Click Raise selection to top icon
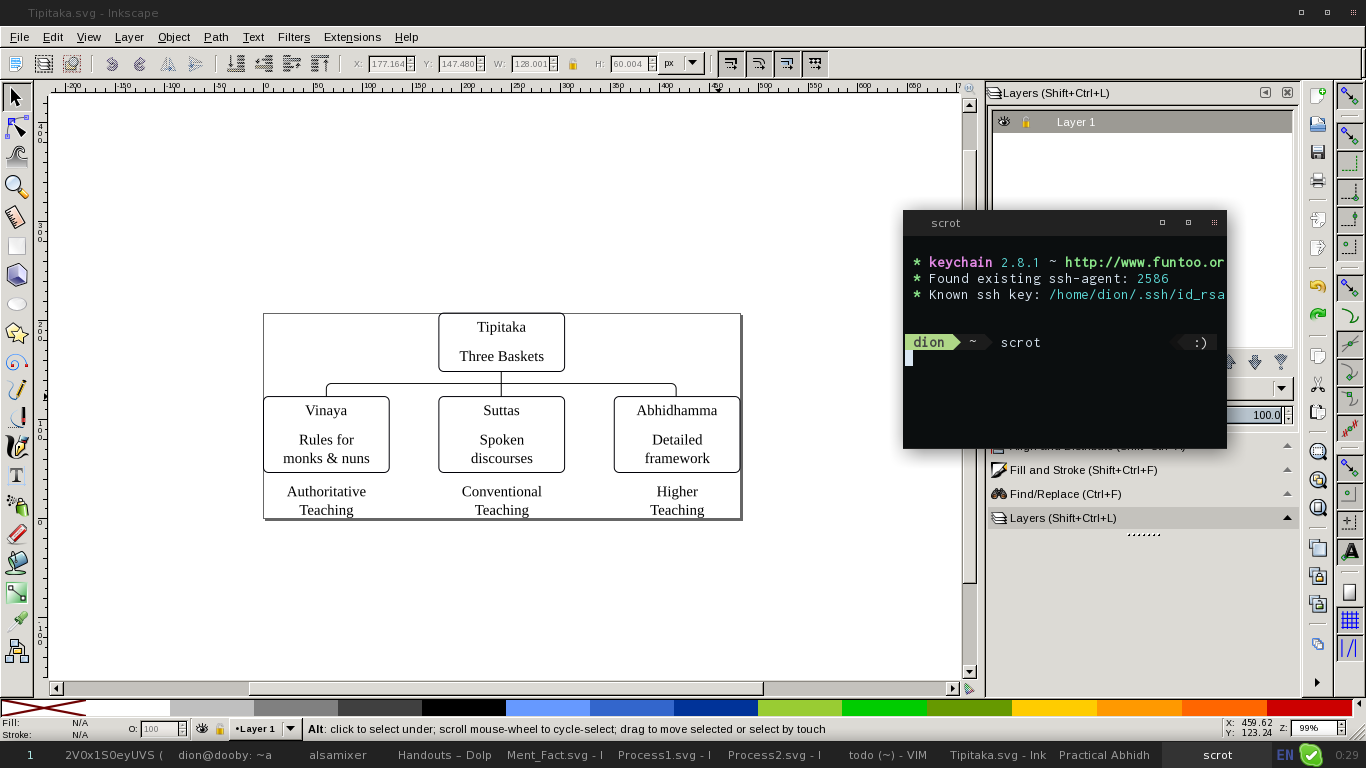The height and width of the screenshot is (768, 1366). [320, 64]
